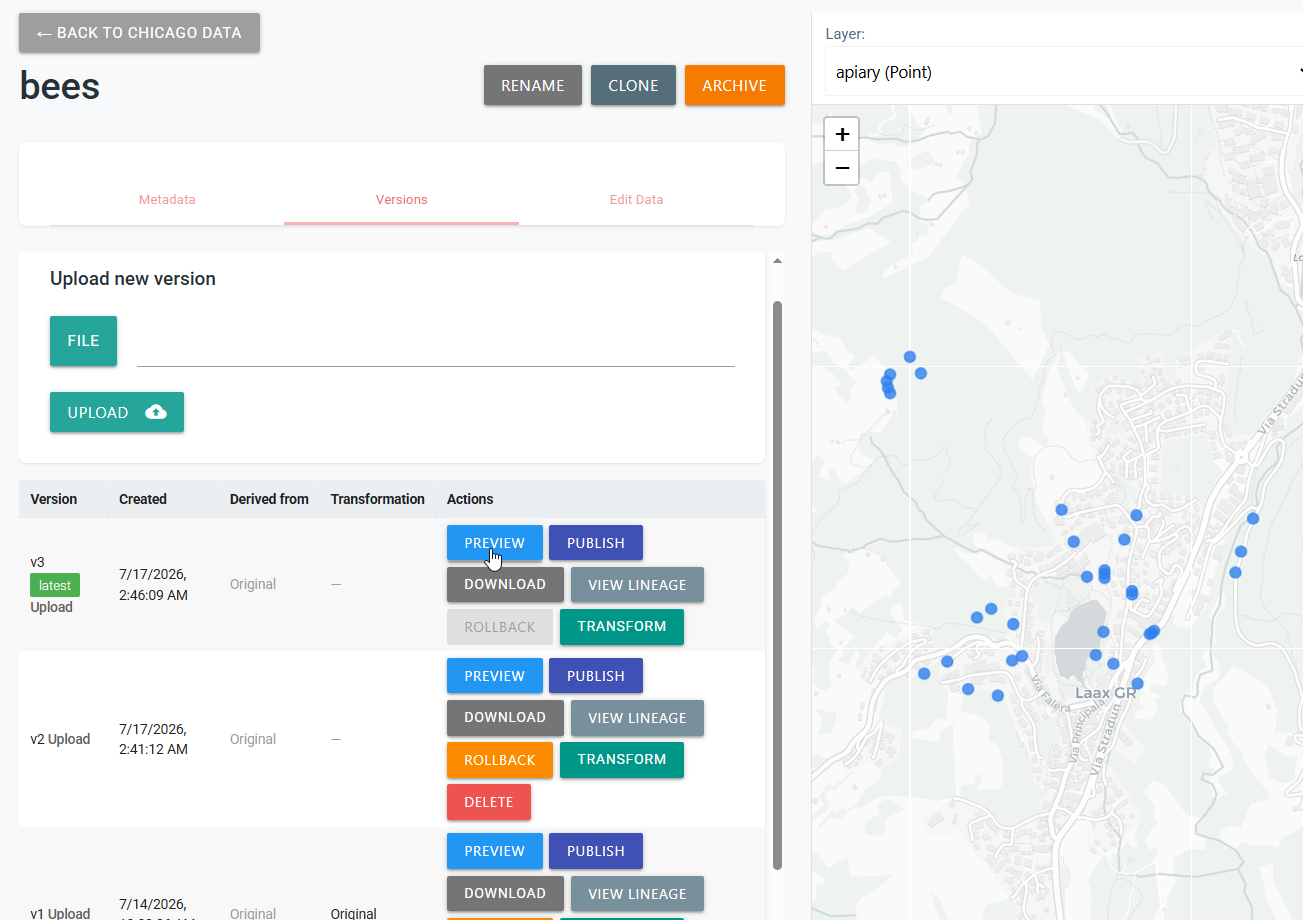Image resolution: width=1303 pixels, height=920 pixels.
Task: Open the Versions tab
Action: click(x=402, y=200)
